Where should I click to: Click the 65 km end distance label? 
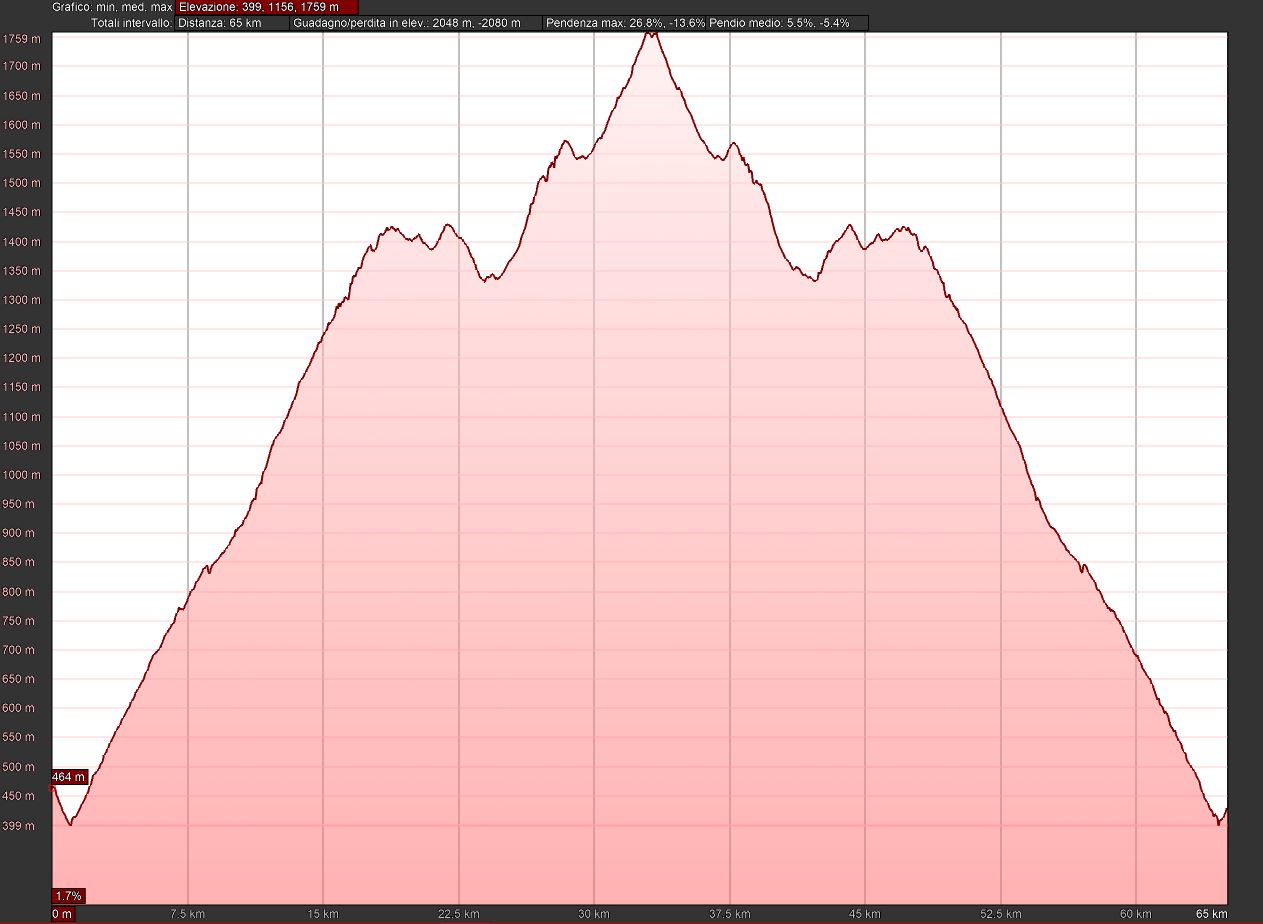[1212, 914]
